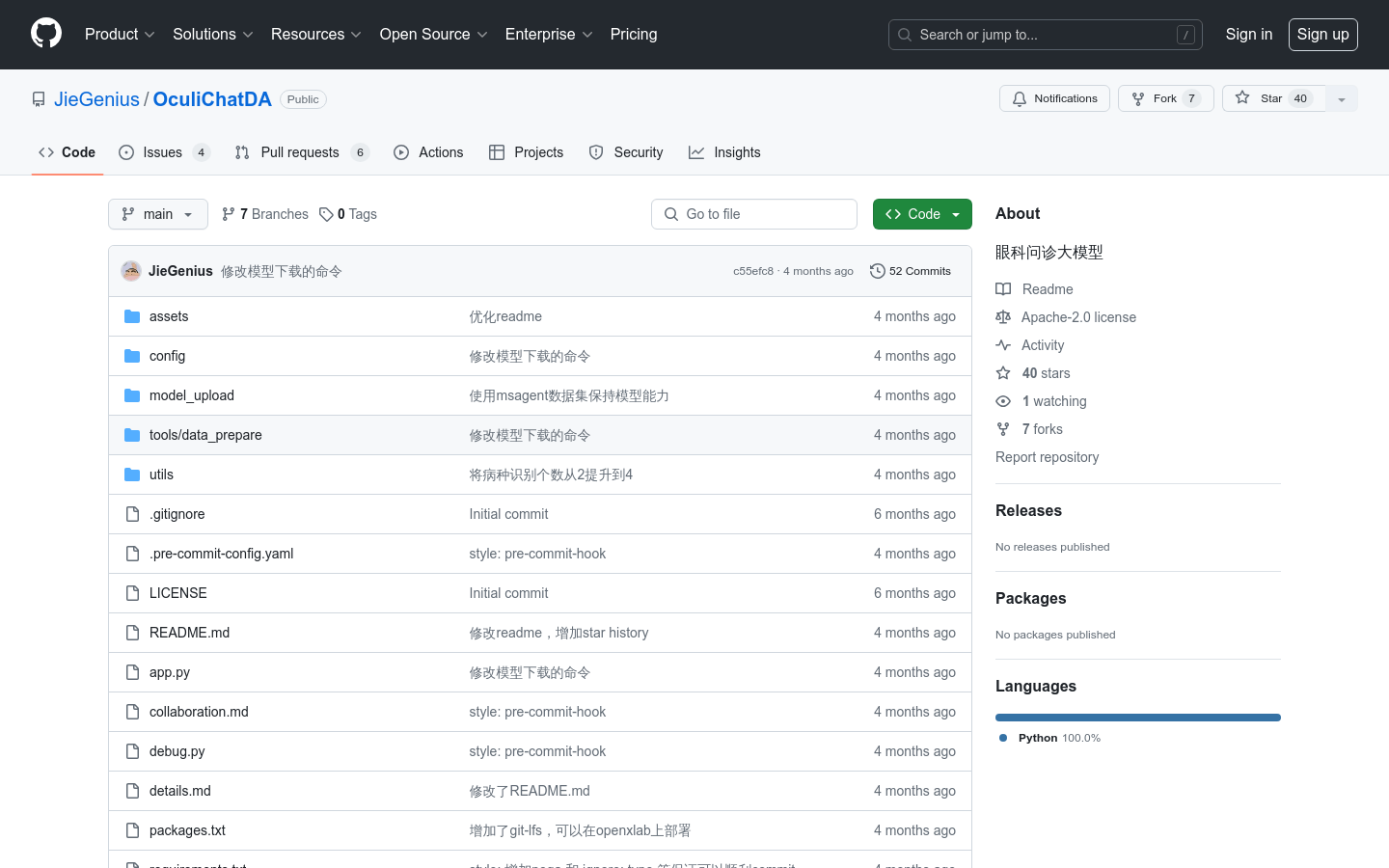Click the Sign up button

pos(1322,35)
